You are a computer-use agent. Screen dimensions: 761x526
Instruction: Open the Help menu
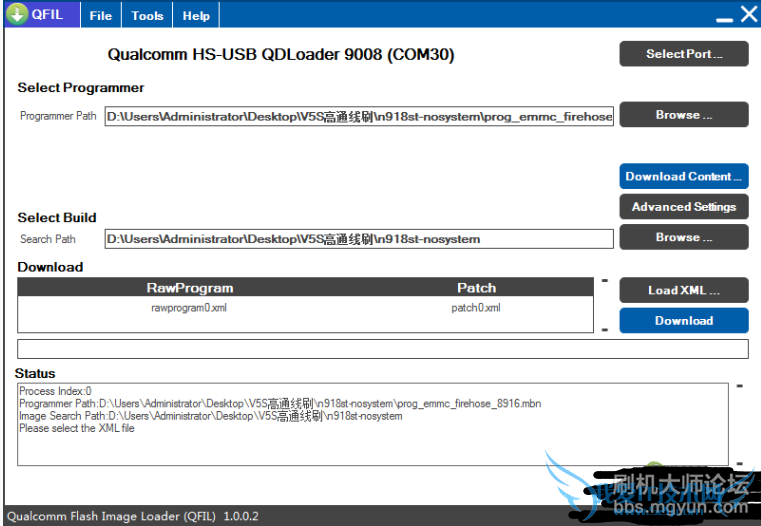click(x=196, y=16)
